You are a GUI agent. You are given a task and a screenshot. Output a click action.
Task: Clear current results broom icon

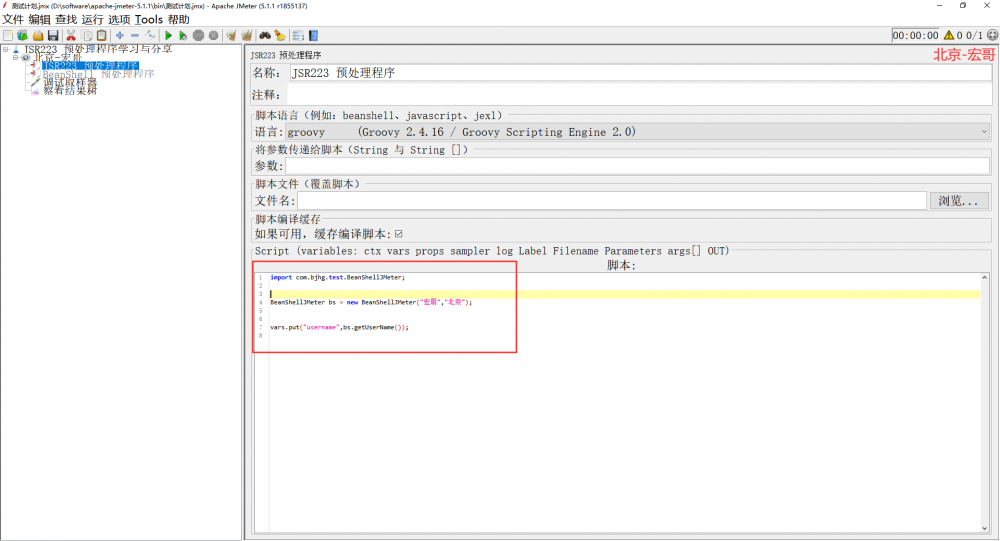[x=231, y=36]
